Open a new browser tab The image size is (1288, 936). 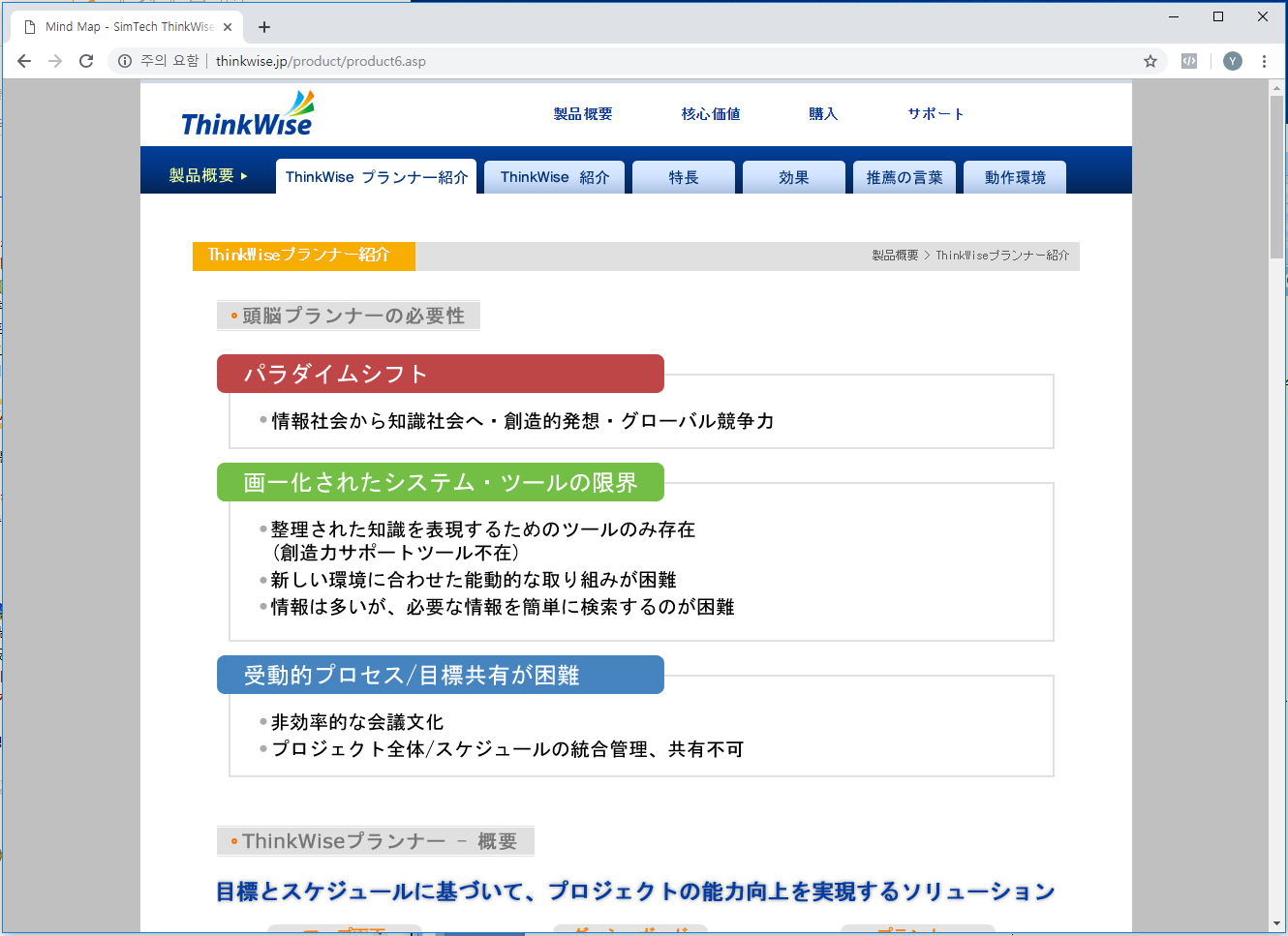tap(264, 27)
